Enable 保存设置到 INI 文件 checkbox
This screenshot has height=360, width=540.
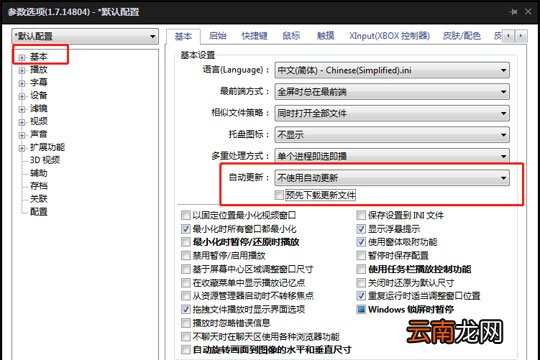click(361, 216)
